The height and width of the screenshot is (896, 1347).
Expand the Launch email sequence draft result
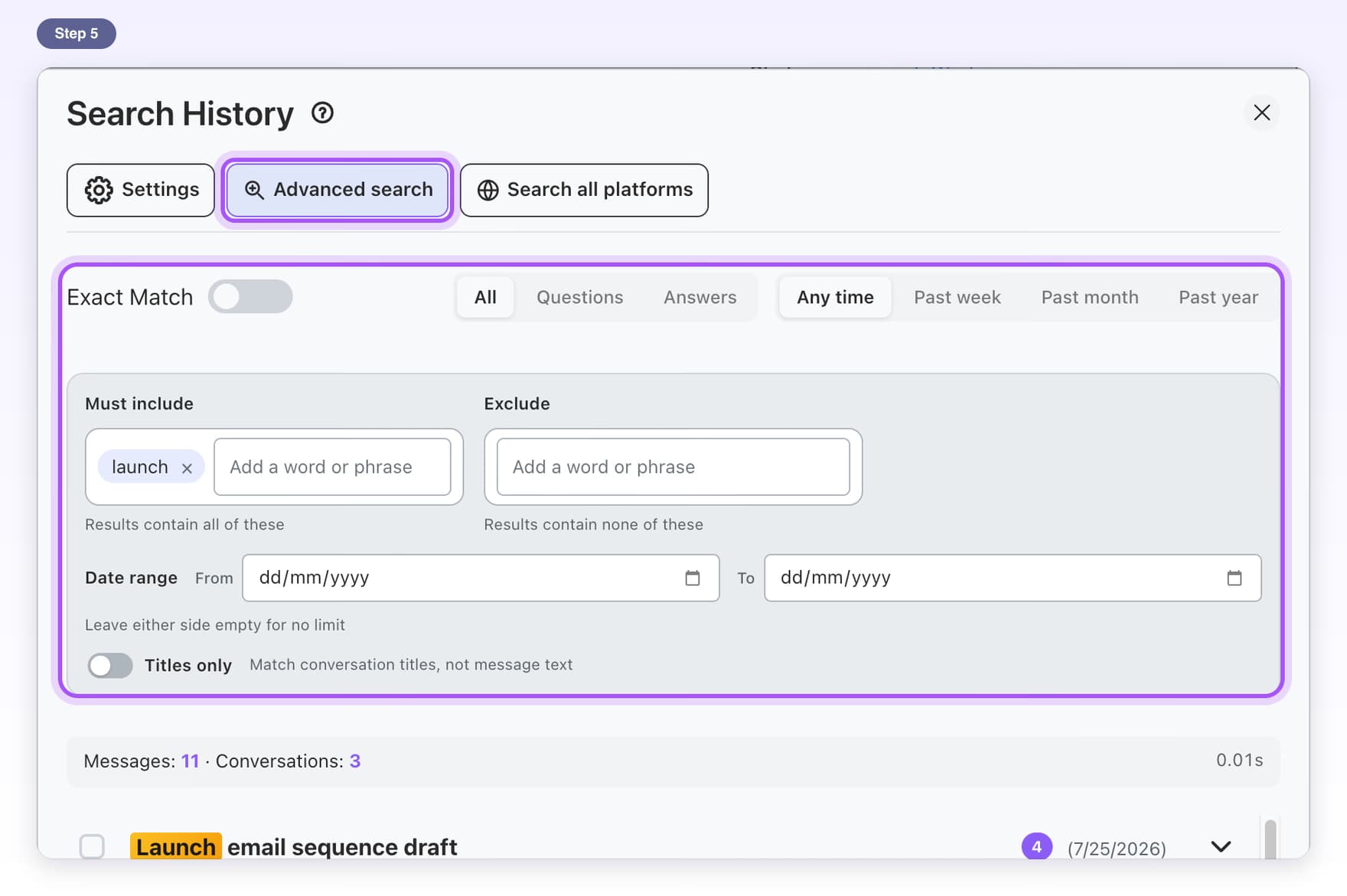pos(1221,846)
